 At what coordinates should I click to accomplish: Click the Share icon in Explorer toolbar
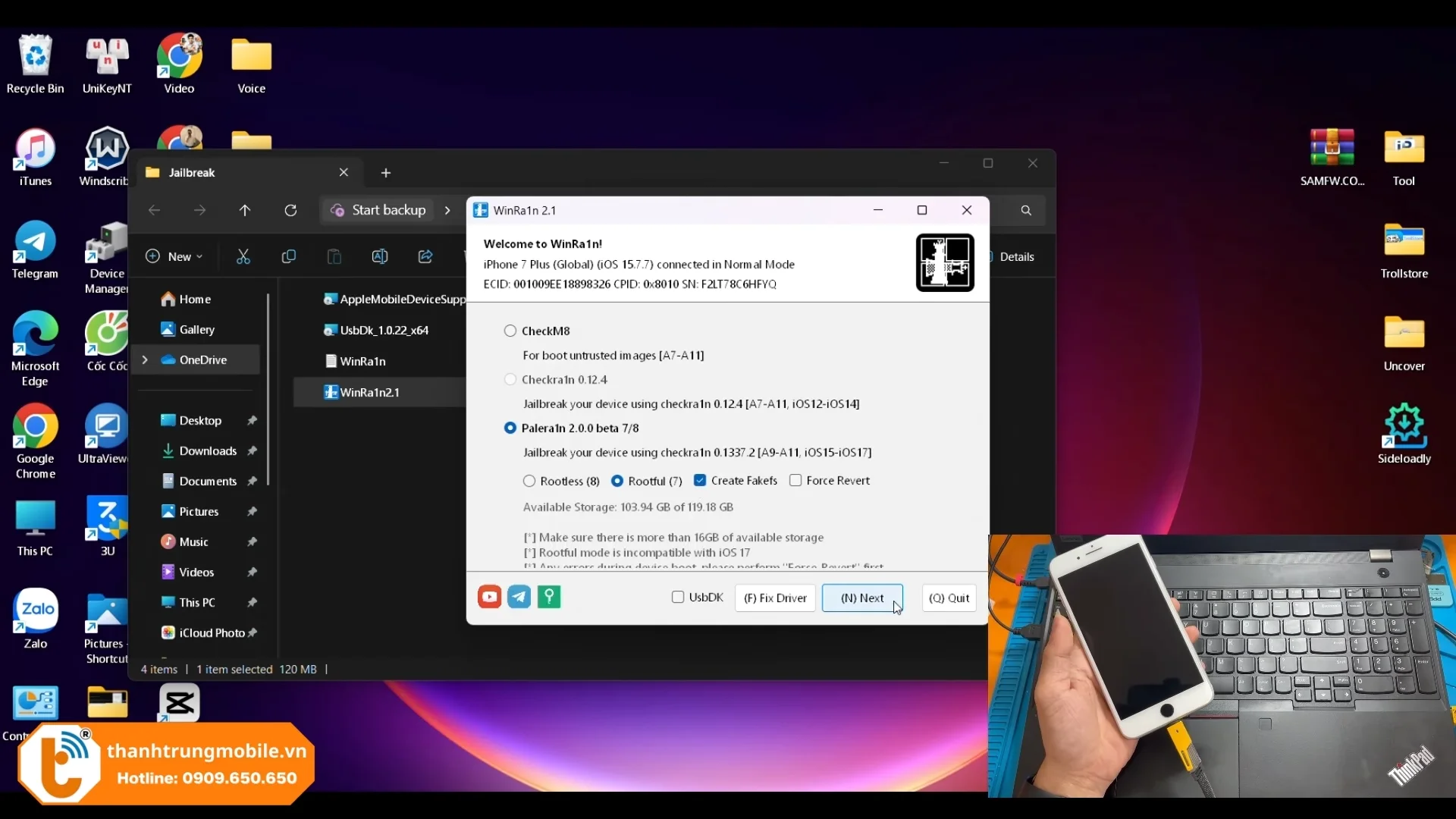pos(425,257)
